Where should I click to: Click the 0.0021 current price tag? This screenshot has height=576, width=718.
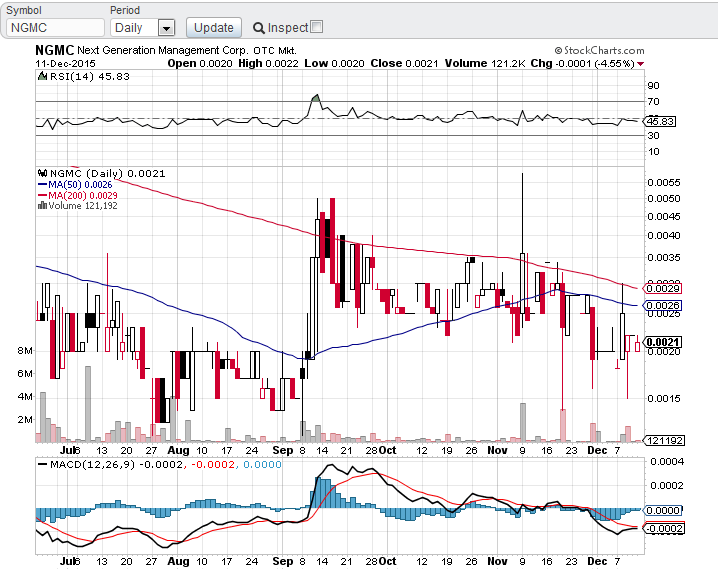point(663,342)
